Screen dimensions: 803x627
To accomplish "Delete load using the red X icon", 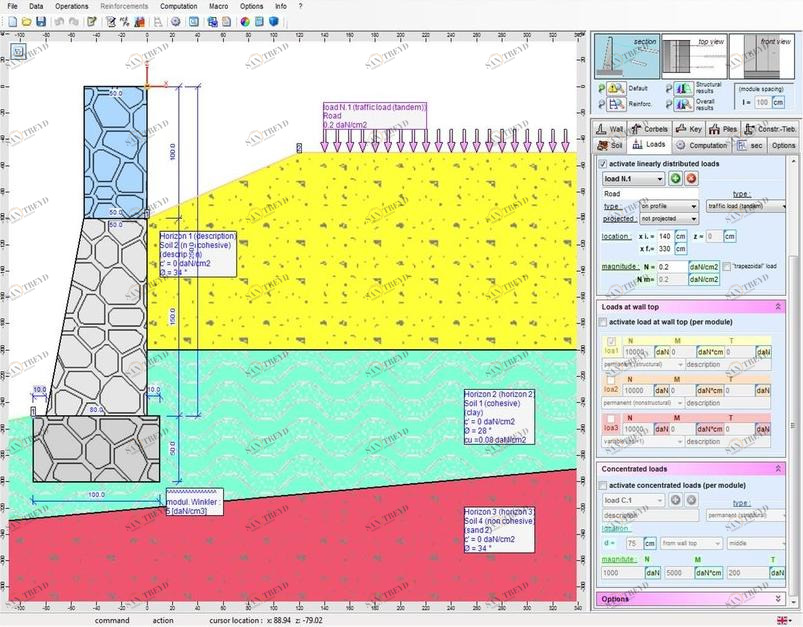I will pyautogui.click(x=691, y=178).
